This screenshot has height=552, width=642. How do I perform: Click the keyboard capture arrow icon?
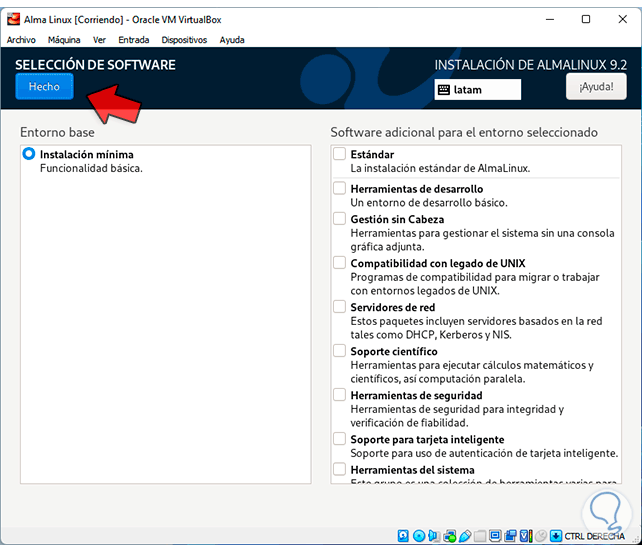[x=556, y=536]
